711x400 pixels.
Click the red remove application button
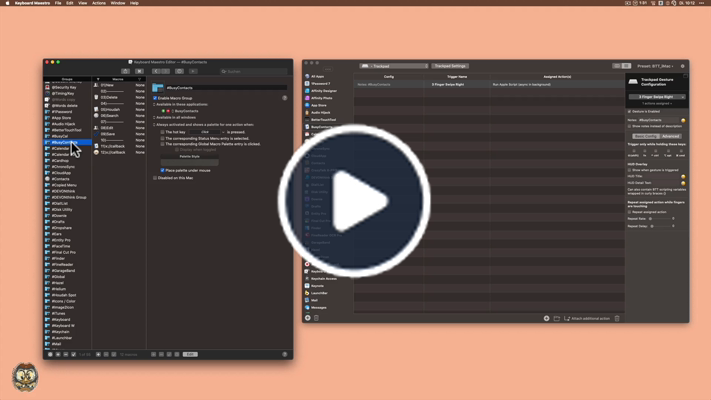[168, 111]
